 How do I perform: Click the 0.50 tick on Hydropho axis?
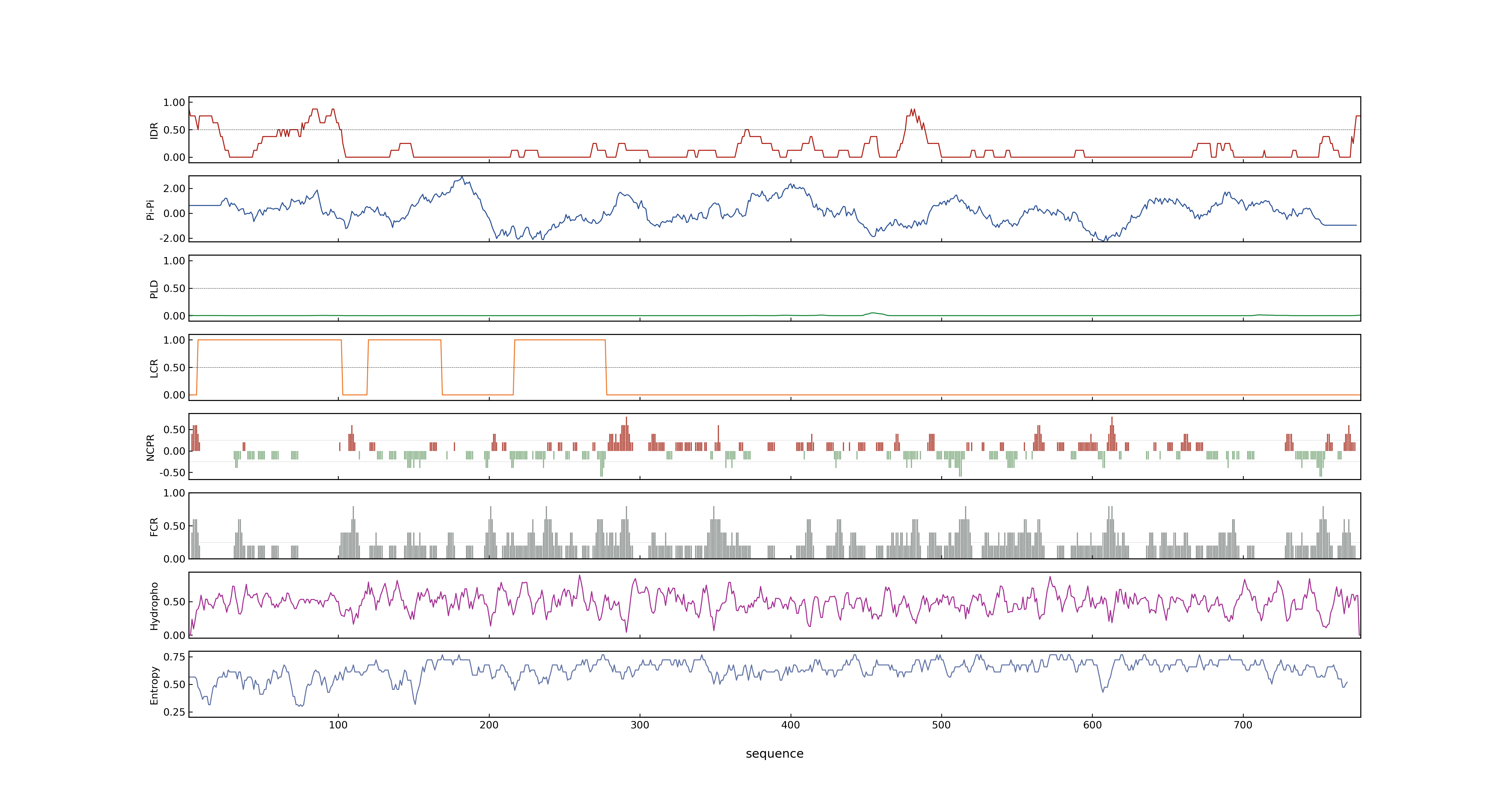coord(174,602)
